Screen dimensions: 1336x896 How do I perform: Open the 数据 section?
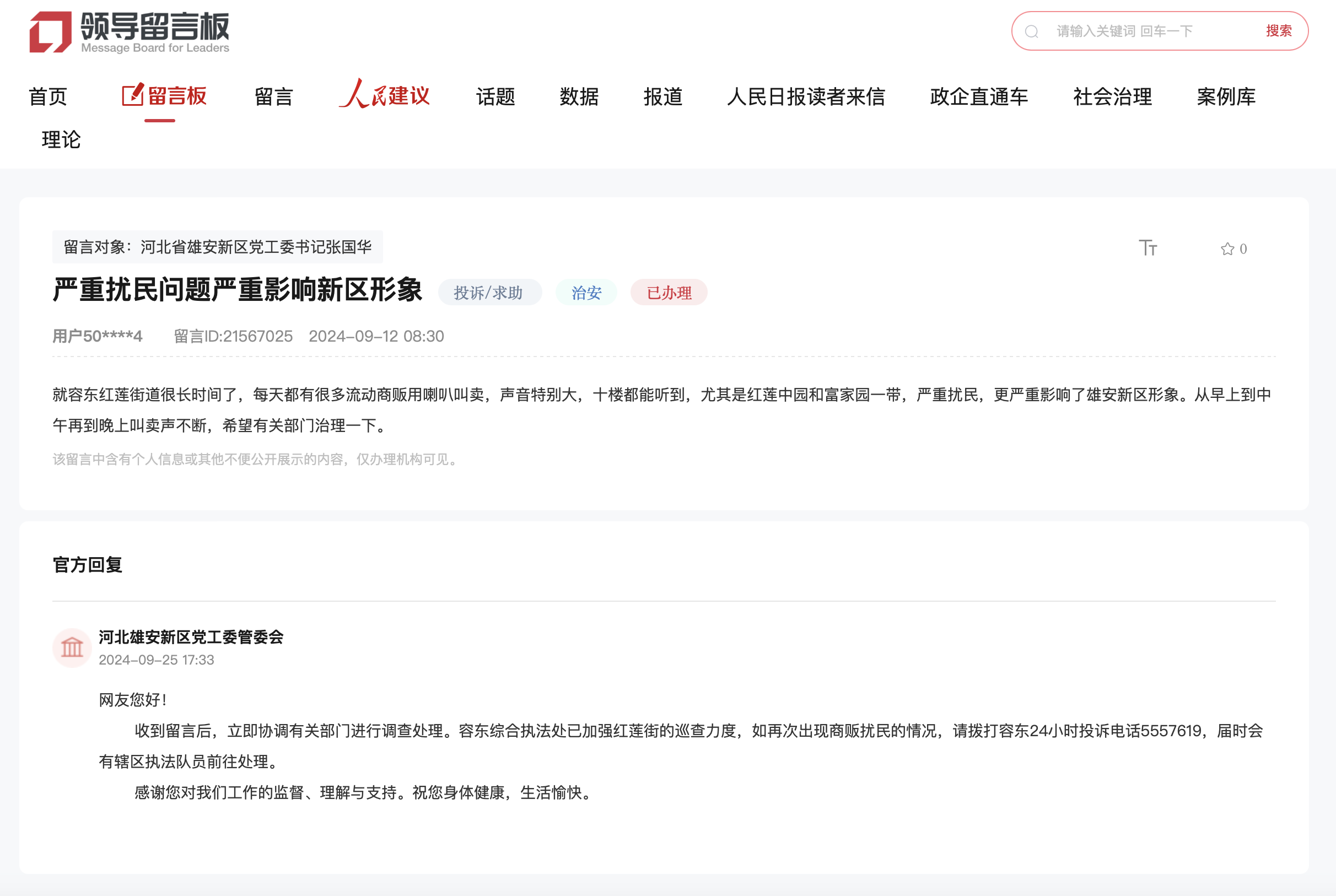point(578,96)
